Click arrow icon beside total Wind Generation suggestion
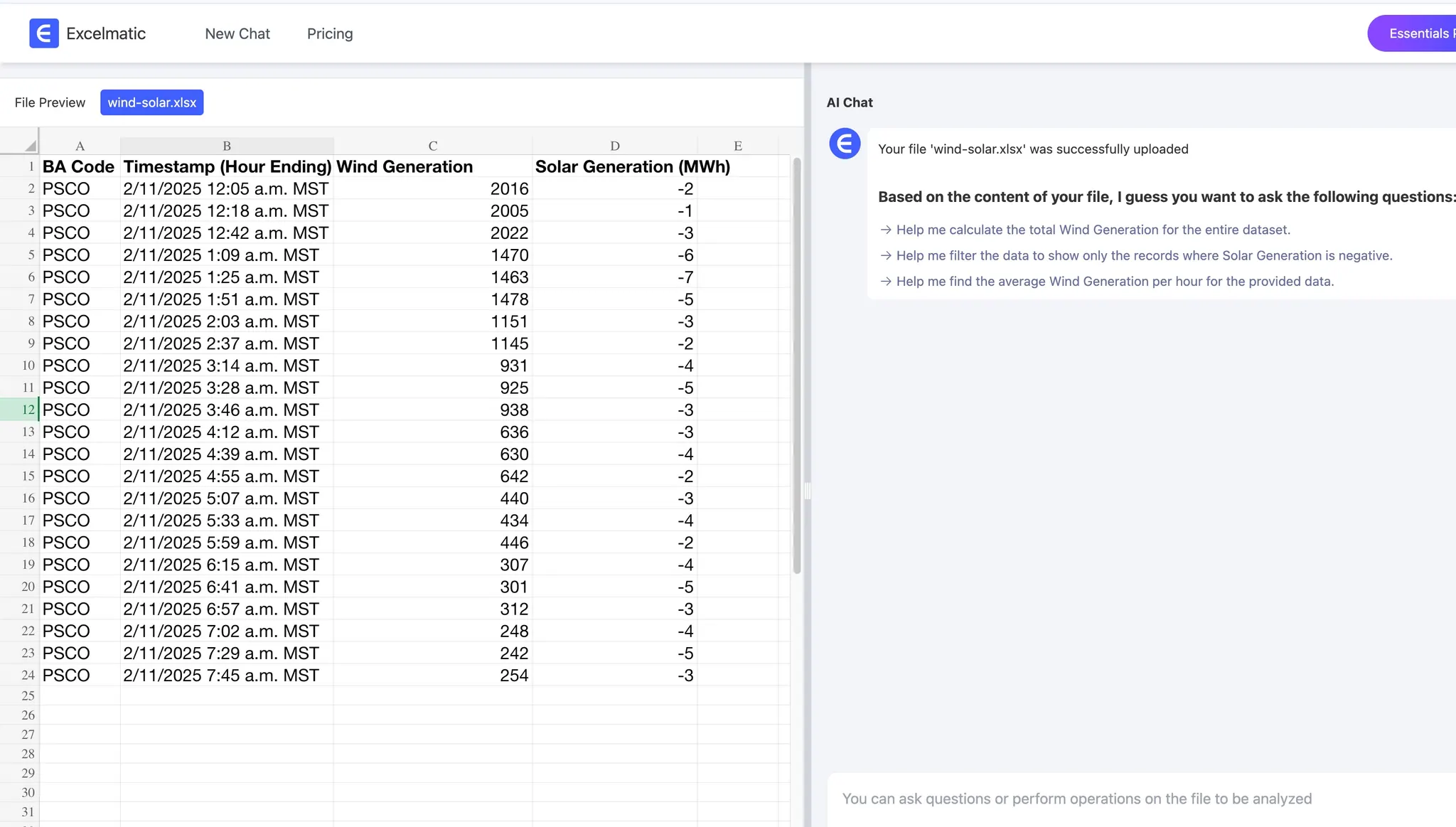The width and height of the screenshot is (1456, 827). pos(886,230)
